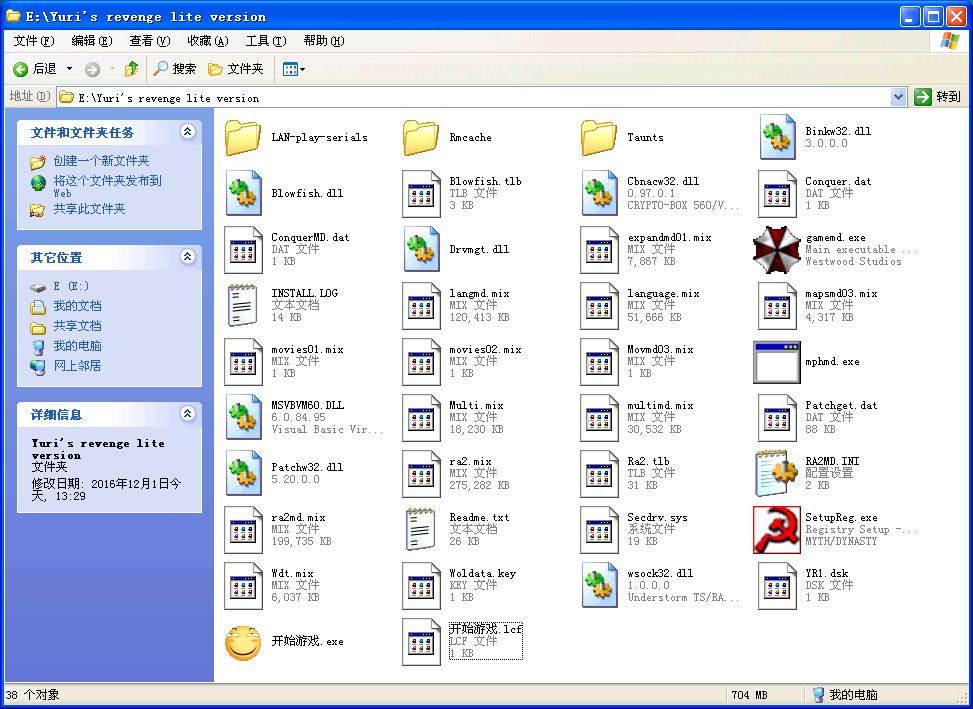Click 共享此文件夹 link

(x=89, y=209)
